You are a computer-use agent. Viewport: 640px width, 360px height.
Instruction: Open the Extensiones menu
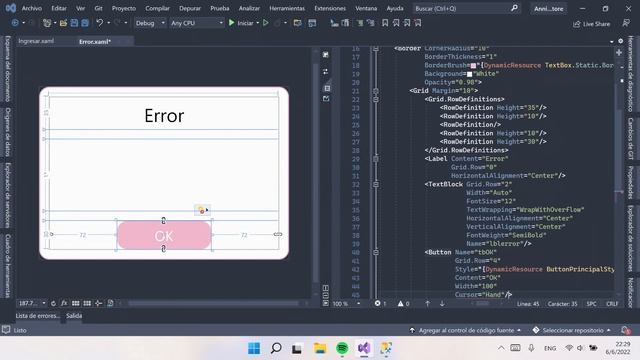click(330, 8)
